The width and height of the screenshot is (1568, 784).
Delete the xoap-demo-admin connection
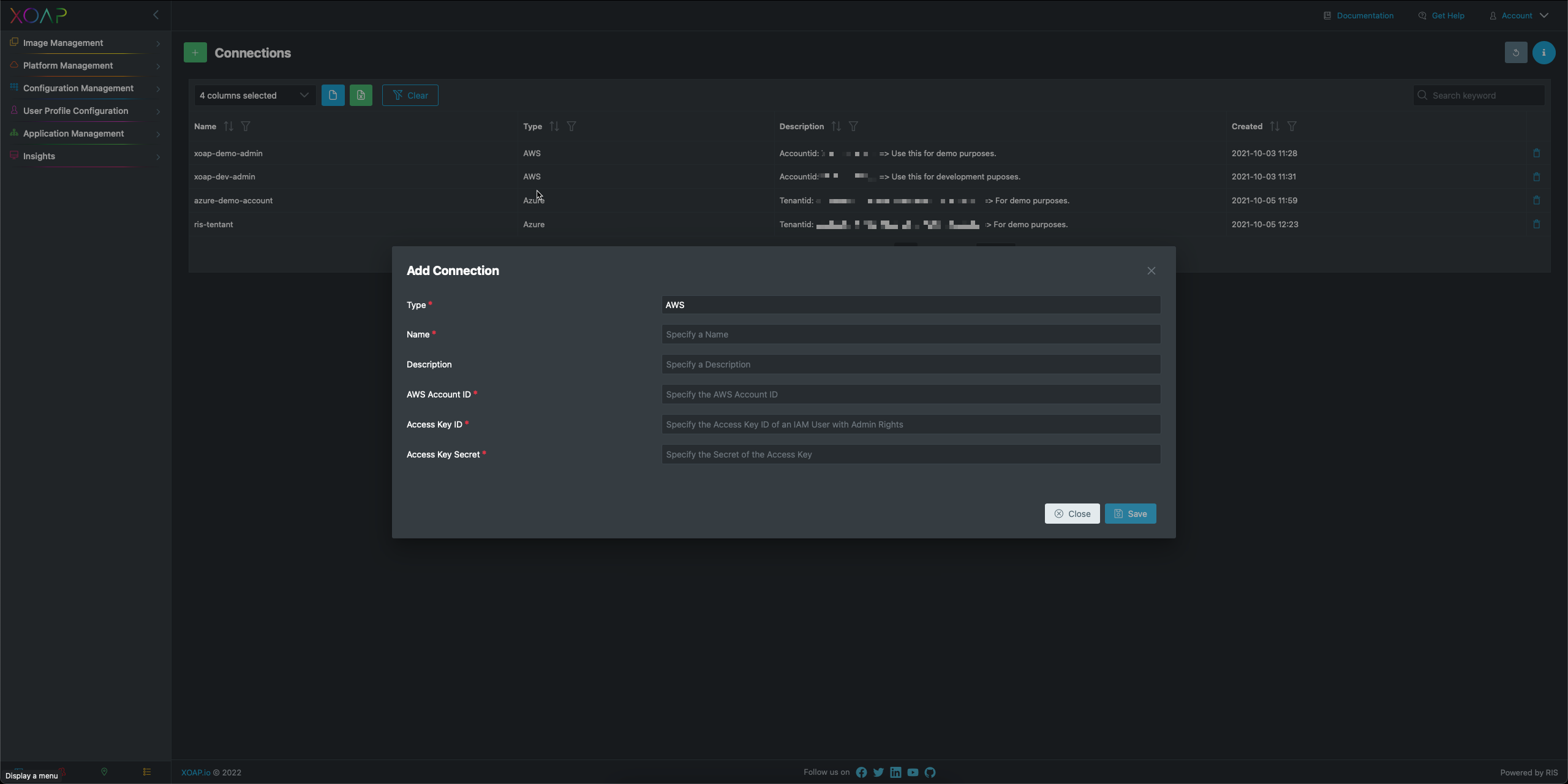[1536, 153]
